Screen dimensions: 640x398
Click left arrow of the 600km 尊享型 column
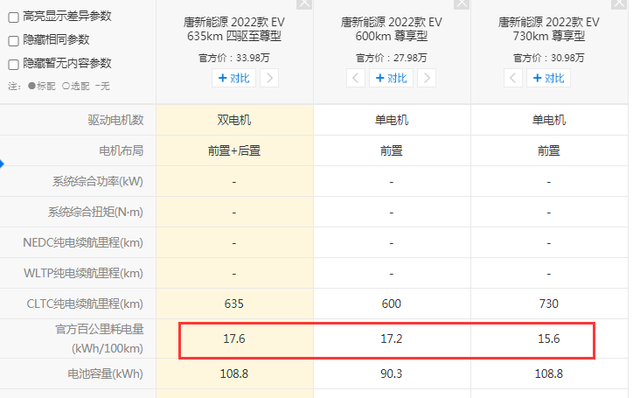tap(356, 78)
